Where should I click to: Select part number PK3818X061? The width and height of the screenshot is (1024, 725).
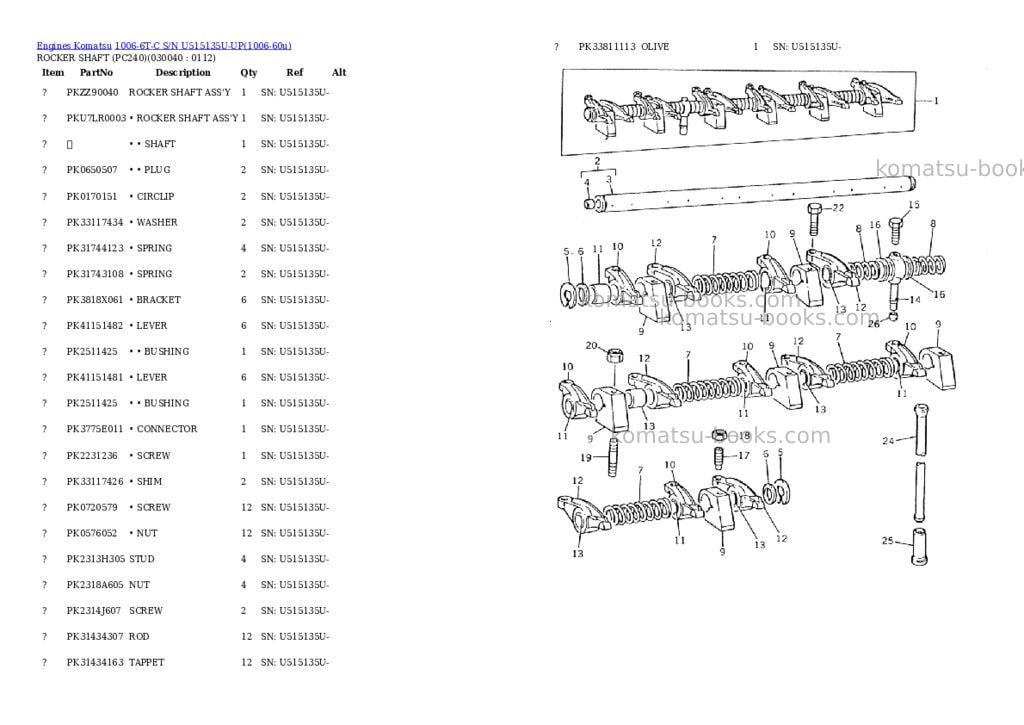pyautogui.click(x=95, y=300)
